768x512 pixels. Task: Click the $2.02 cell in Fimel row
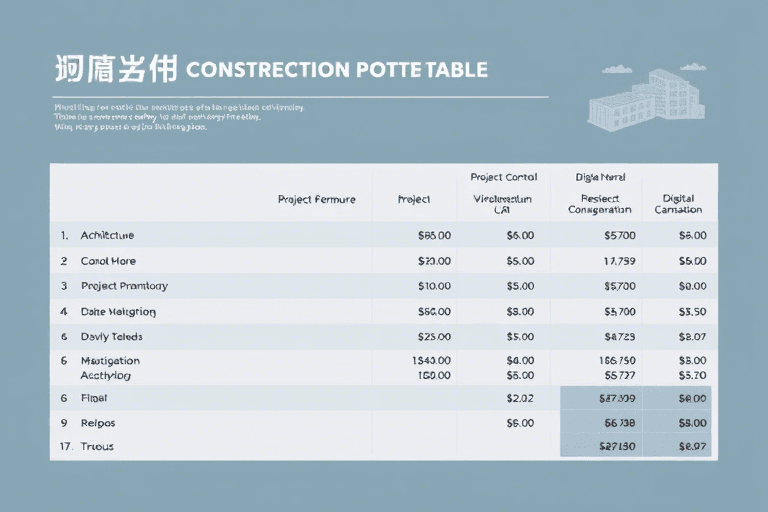point(520,398)
